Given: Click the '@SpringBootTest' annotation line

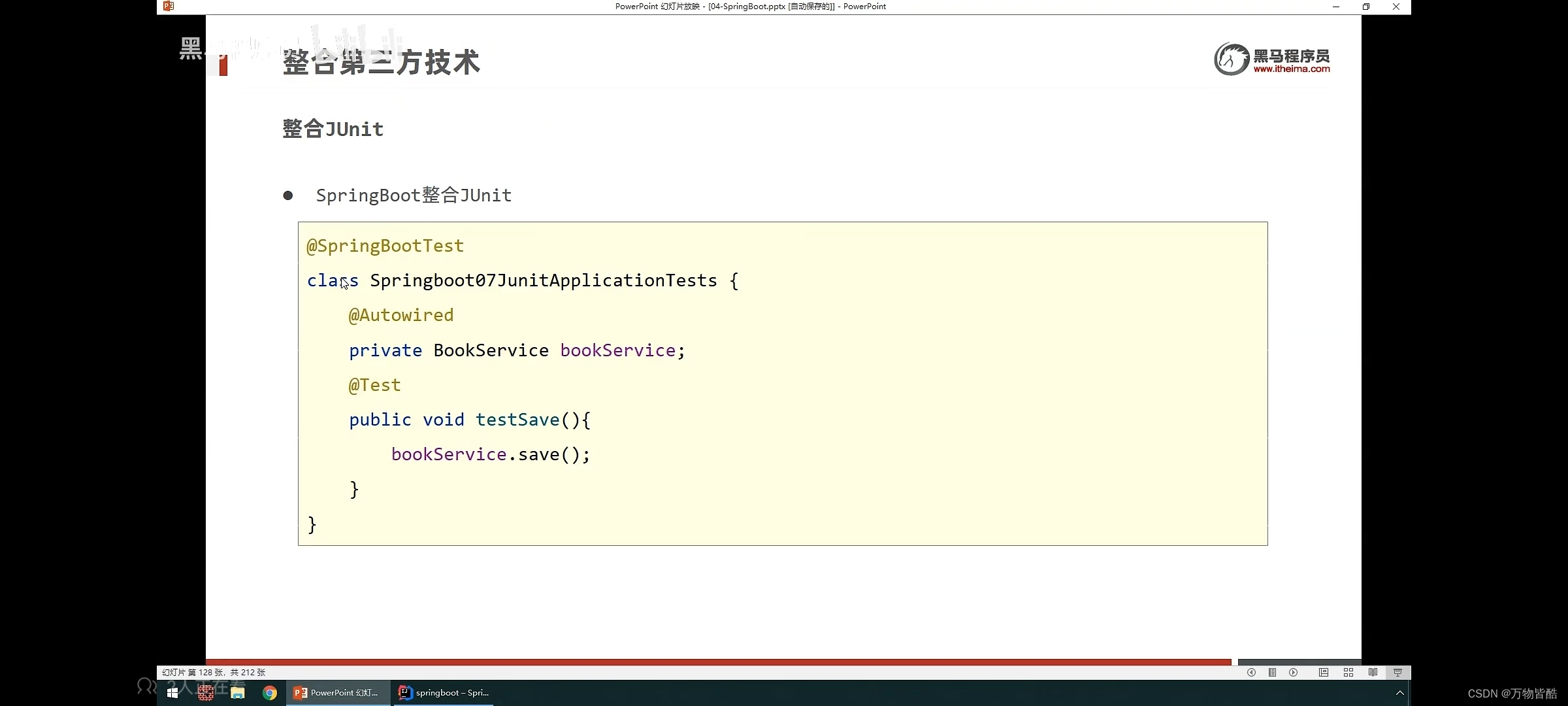Looking at the screenshot, I should click(385, 246).
